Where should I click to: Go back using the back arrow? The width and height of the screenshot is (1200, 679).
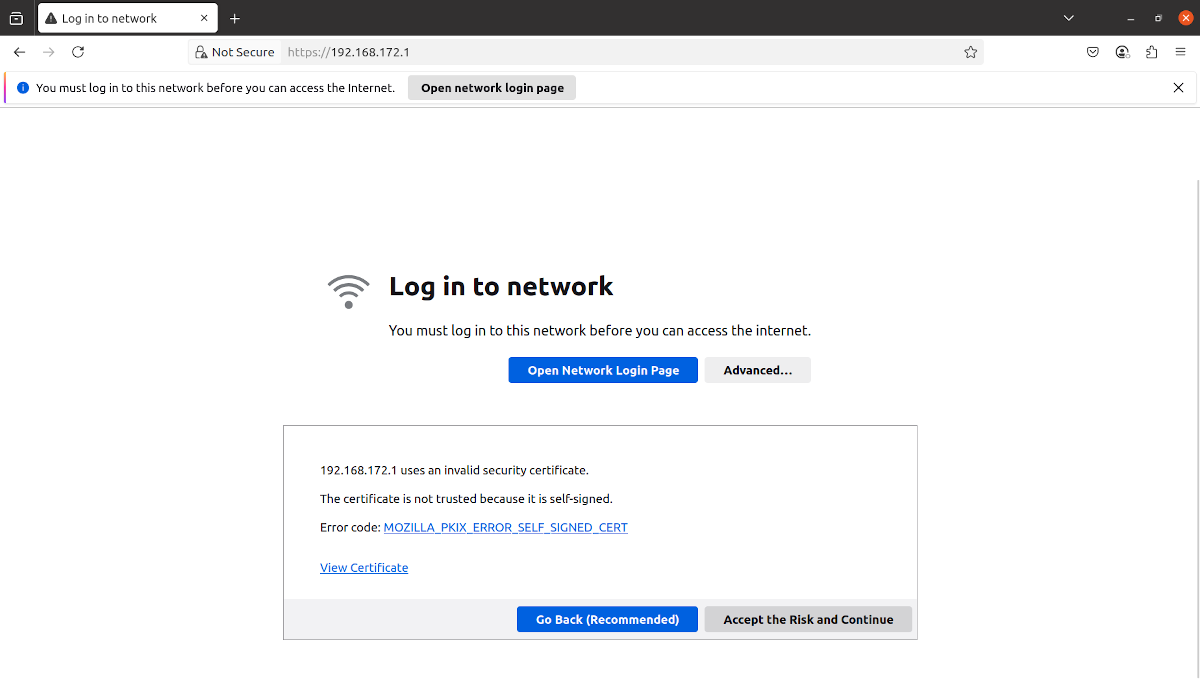tap(19, 52)
